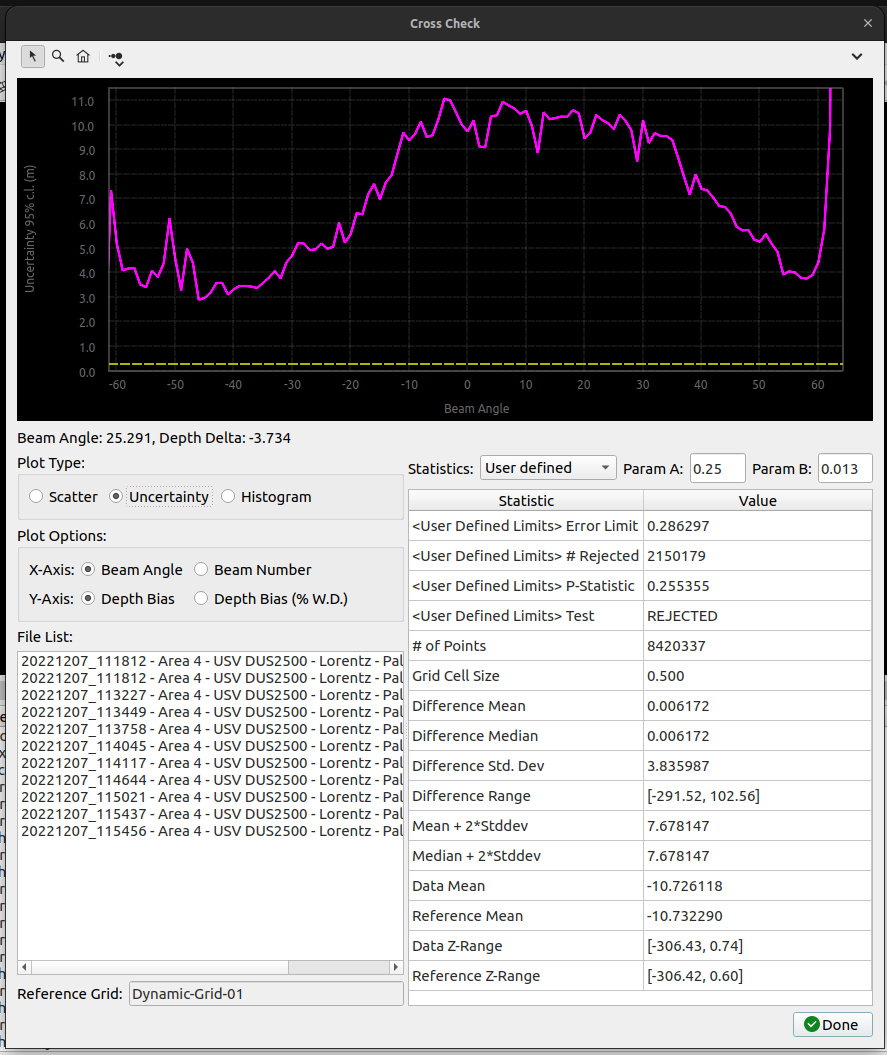Open the point marker options tool
887x1055 pixels.
click(x=117, y=58)
